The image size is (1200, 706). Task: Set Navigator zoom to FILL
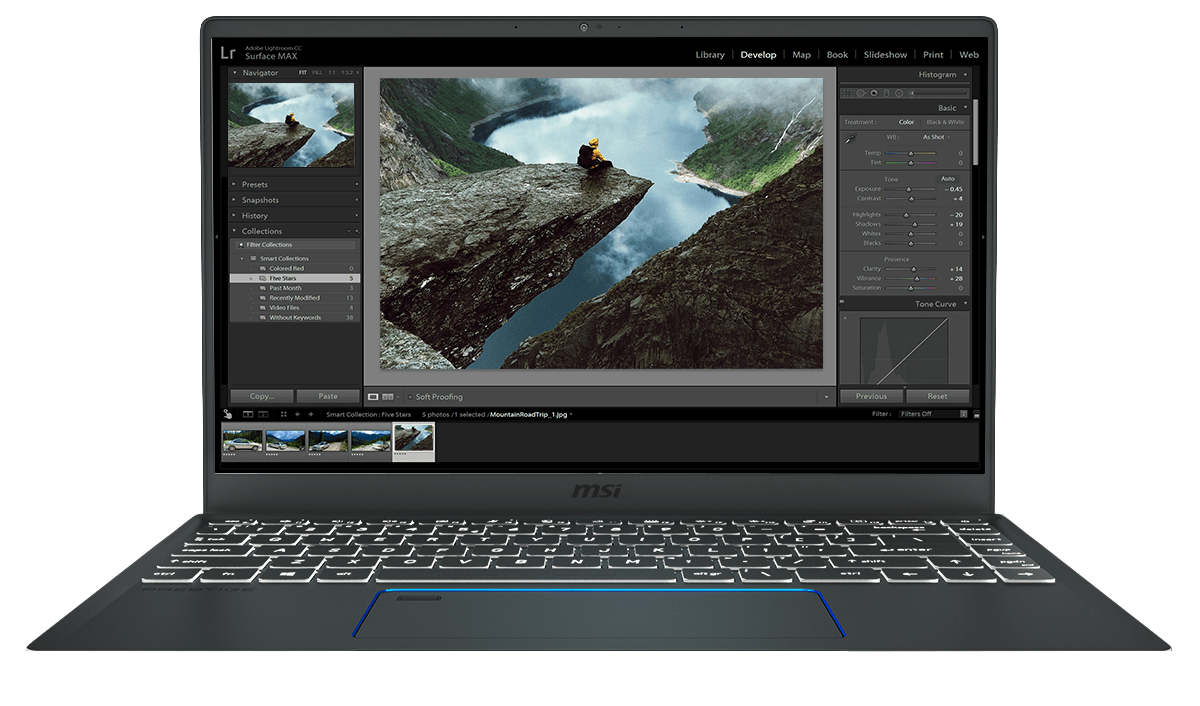click(317, 73)
